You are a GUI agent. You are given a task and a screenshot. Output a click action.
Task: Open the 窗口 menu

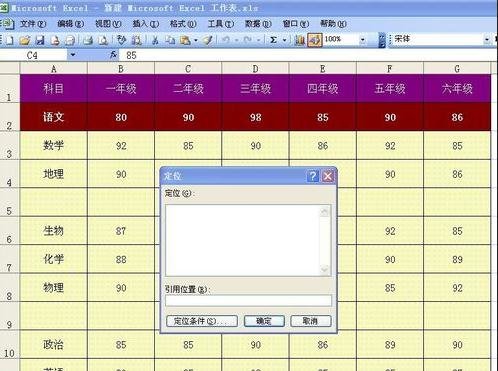[x=296, y=24]
